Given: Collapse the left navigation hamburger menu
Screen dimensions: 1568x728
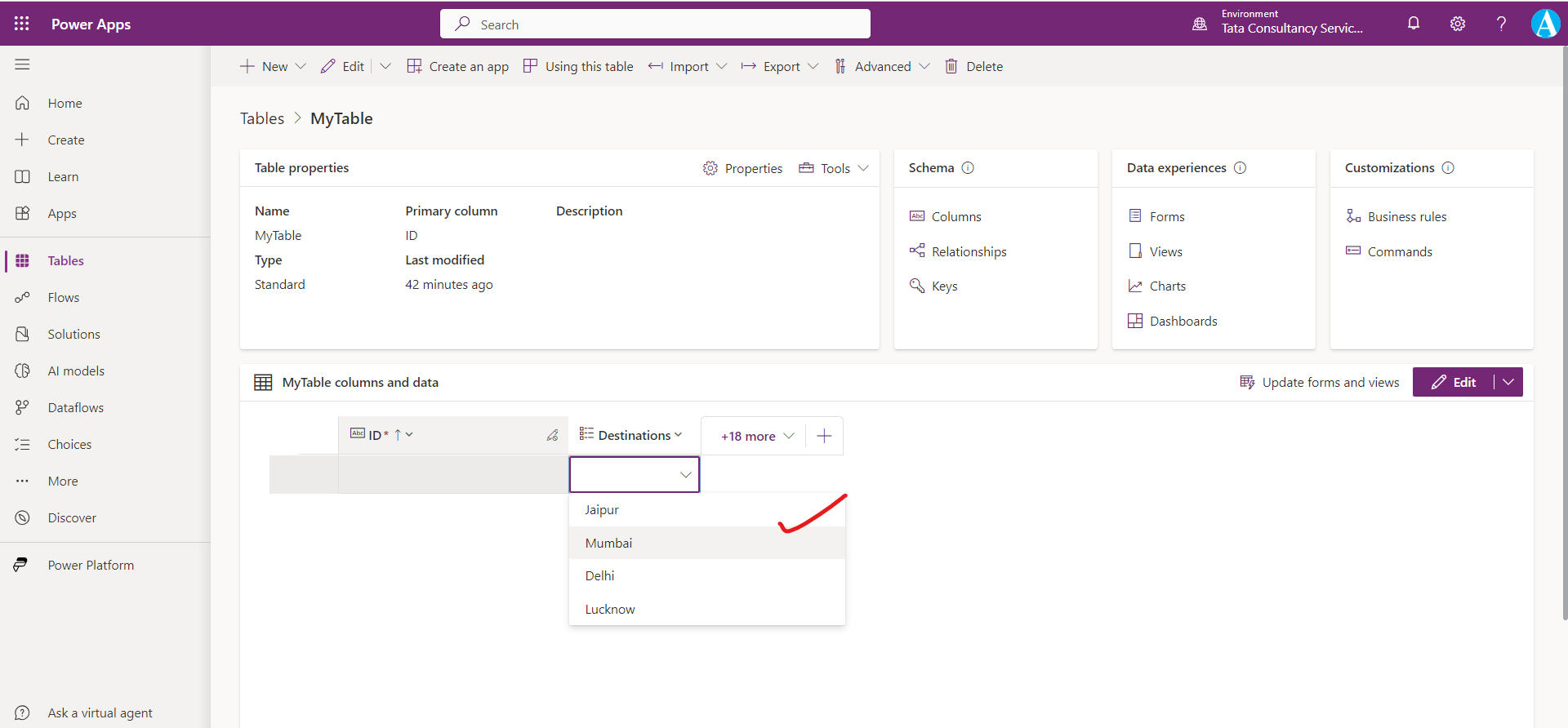Looking at the screenshot, I should coord(22,64).
